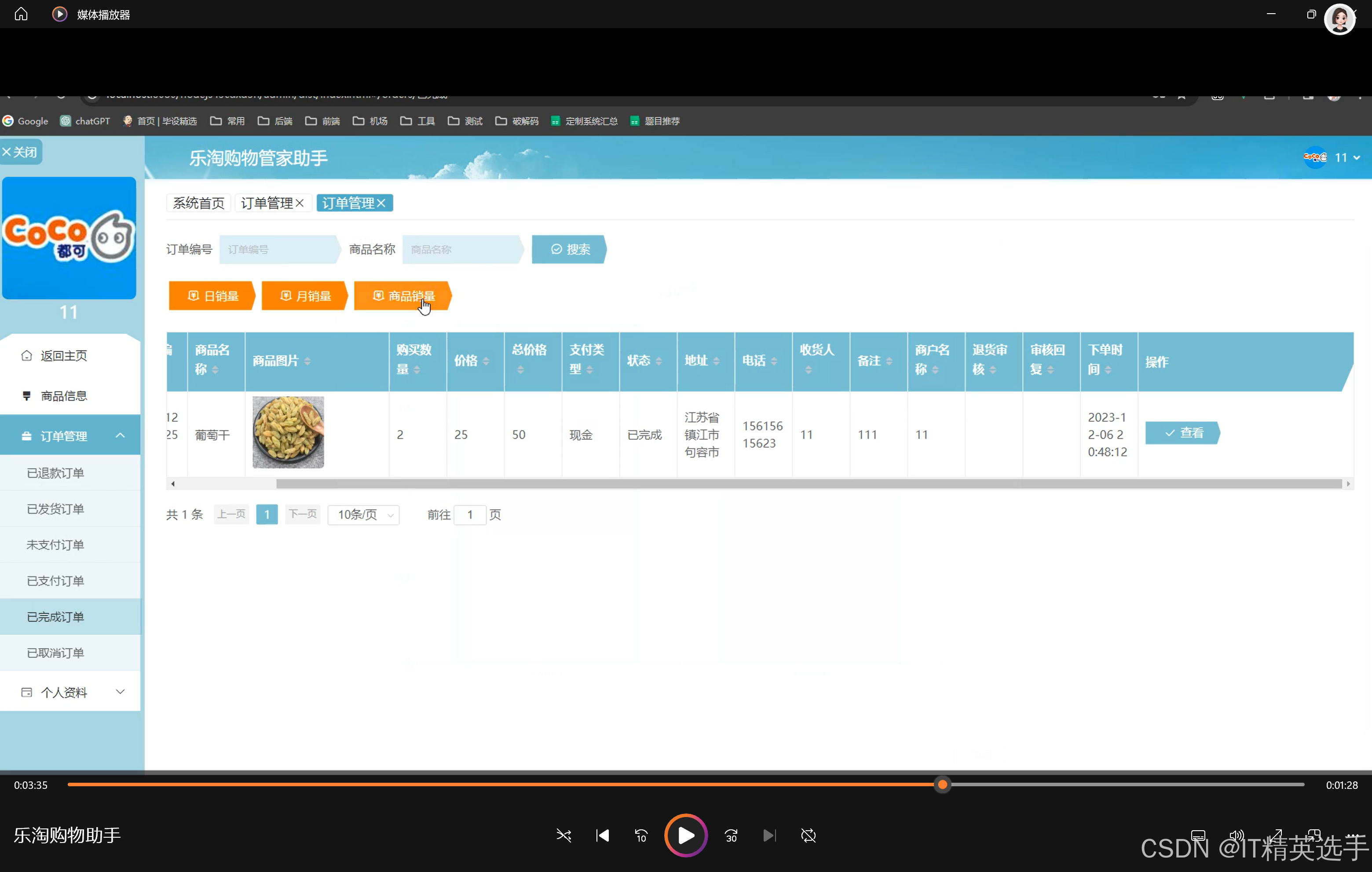Skip forward 30 seconds
1372x872 pixels.
point(731,836)
